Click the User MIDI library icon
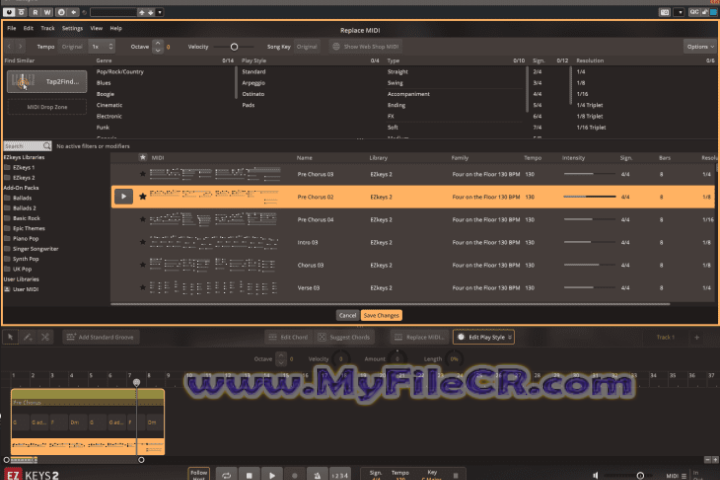The image size is (720, 480). (7, 289)
